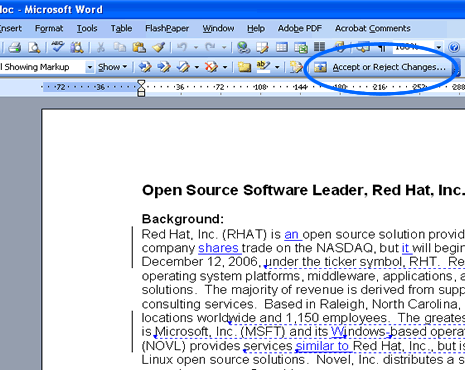The image size is (465, 370).
Task: Click the document heading 'Open Source Software Leader'
Action: pos(256,190)
